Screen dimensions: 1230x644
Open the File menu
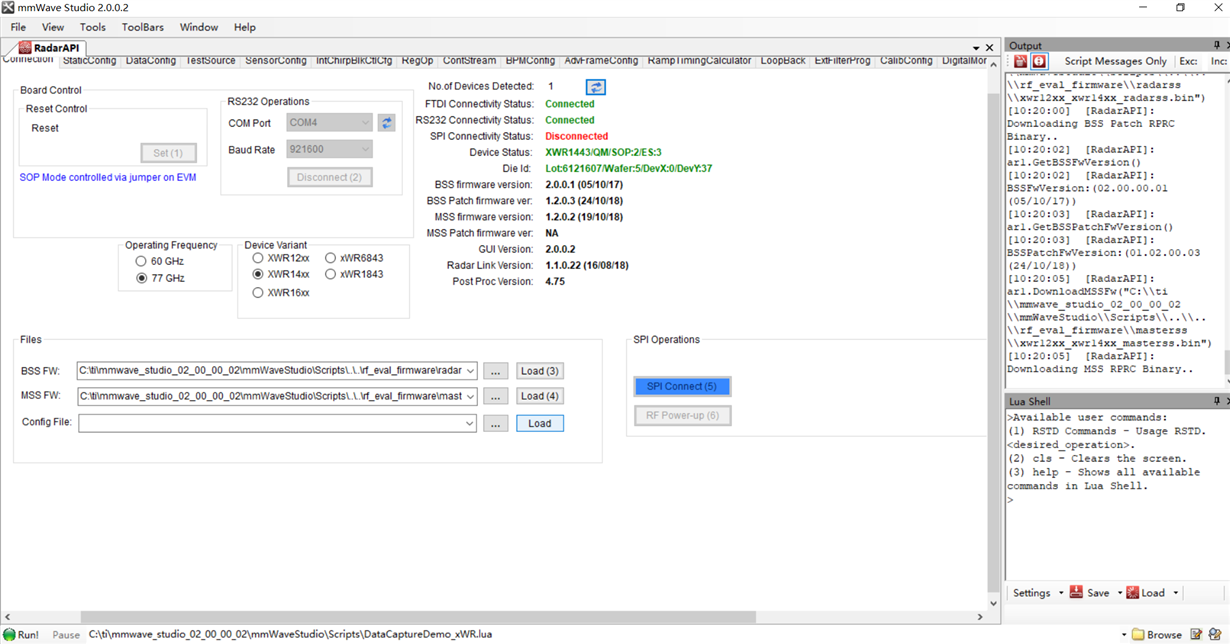pyautogui.click(x=18, y=27)
